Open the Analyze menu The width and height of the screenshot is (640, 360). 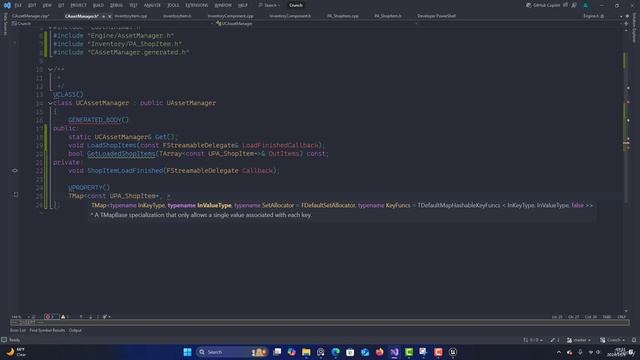point(152,5)
